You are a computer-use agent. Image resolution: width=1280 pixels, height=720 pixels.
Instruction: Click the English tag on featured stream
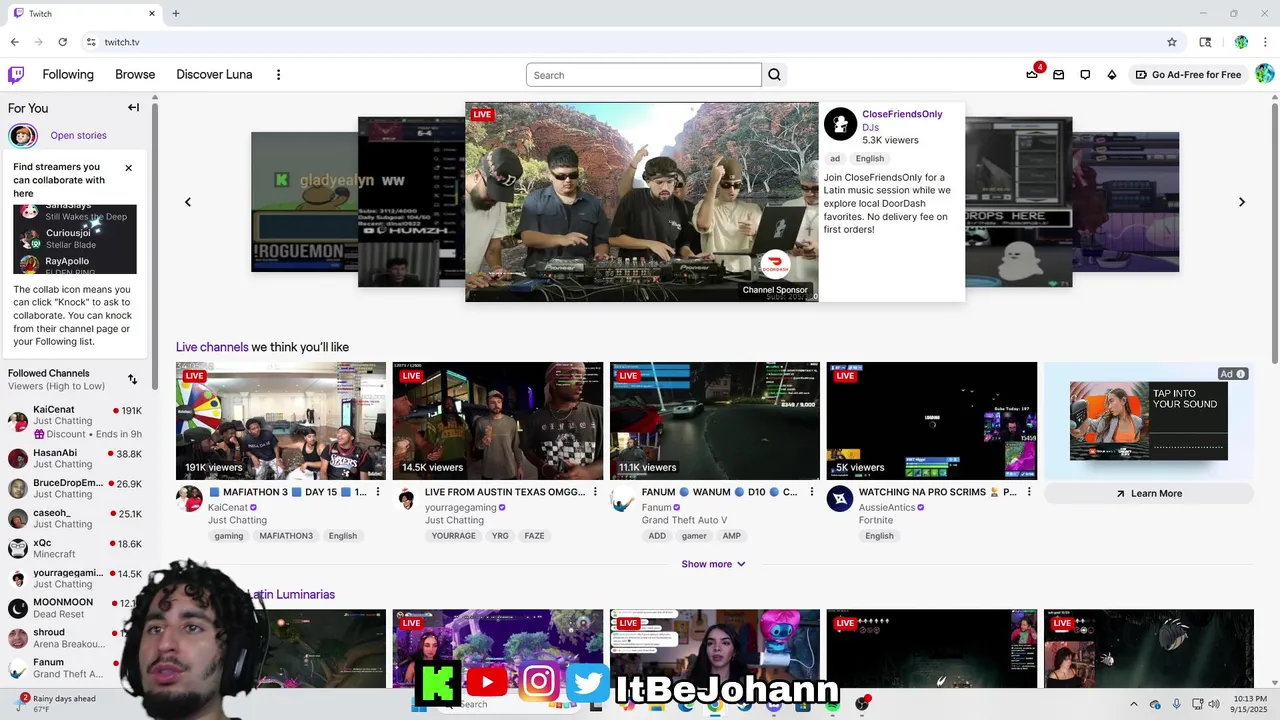pyautogui.click(x=869, y=158)
